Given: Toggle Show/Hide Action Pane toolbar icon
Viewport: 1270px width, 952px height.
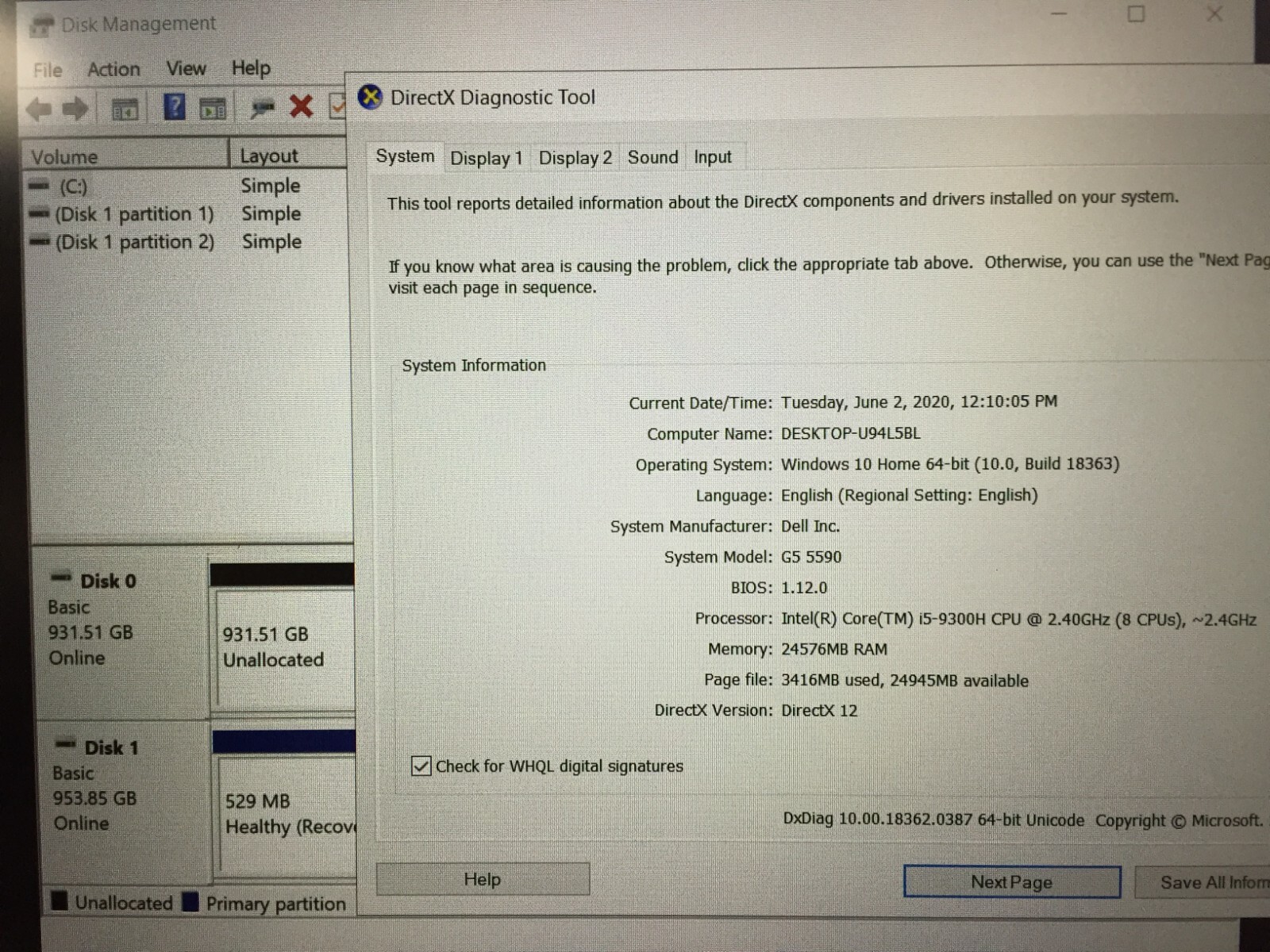Looking at the screenshot, I should click(x=213, y=109).
